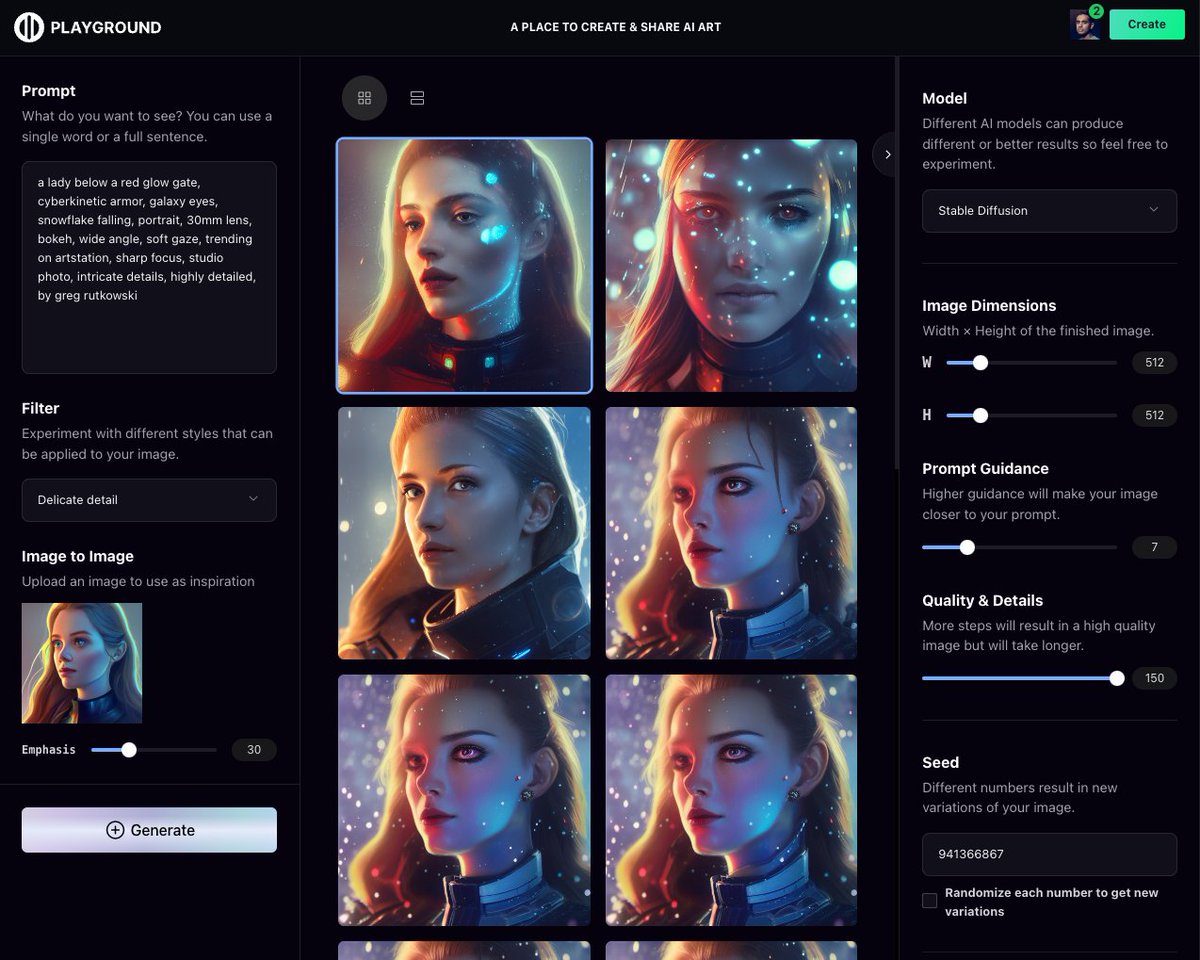The height and width of the screenshot is (960, 1200).
Task: Switch to grid view layout
Action: pyautogui.click(x=364, y=98)
